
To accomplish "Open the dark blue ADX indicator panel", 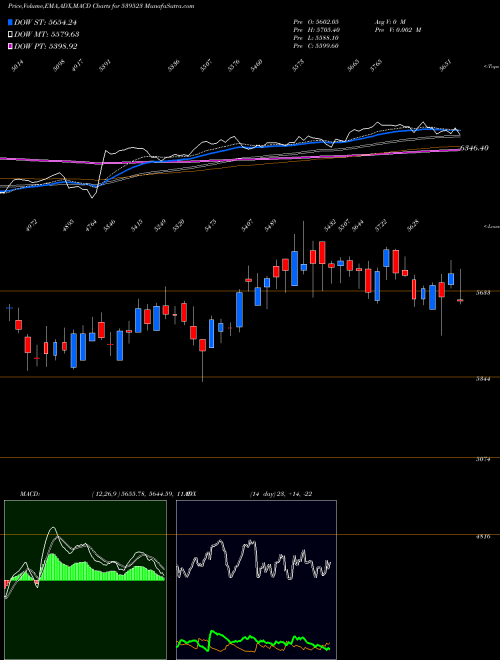I will pos(256,580).
